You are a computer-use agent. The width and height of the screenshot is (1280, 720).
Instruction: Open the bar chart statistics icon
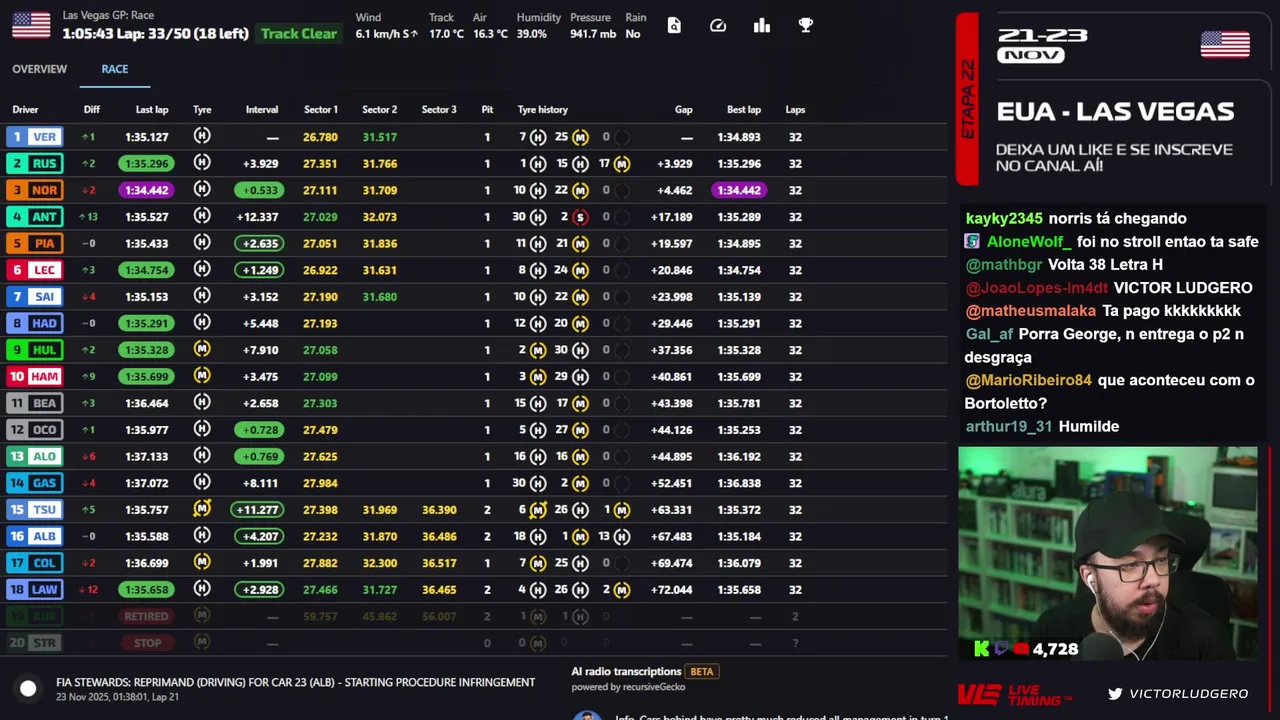tap(762, 26)
